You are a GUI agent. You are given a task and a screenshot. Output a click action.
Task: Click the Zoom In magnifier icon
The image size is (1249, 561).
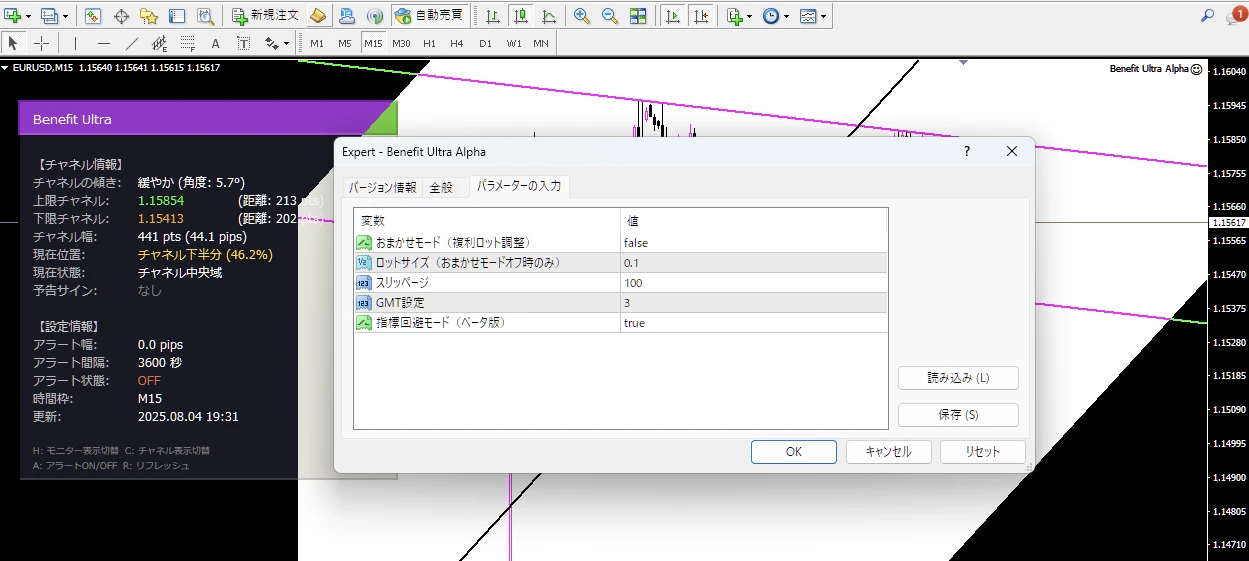(x=582, y=16)
